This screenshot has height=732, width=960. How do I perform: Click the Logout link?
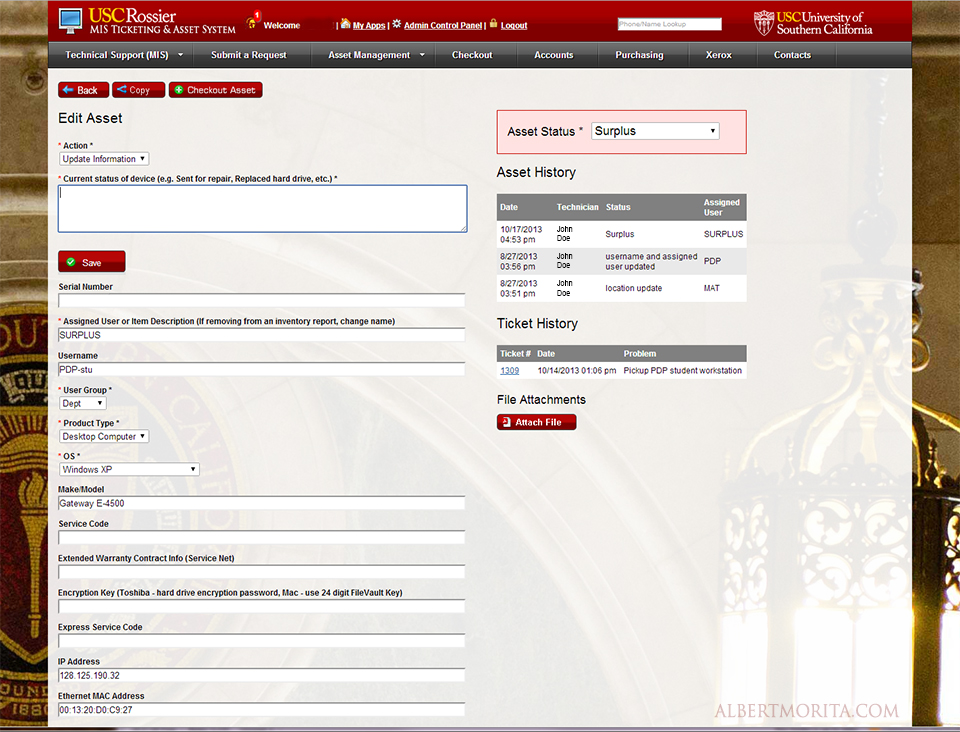tap(513, 25)
